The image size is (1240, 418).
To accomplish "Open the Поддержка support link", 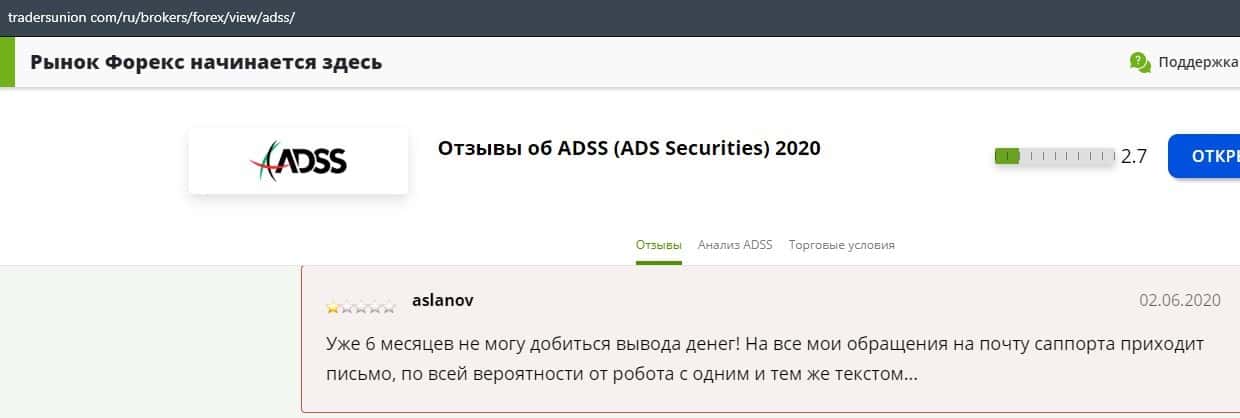I will (x=1198, y=62).
